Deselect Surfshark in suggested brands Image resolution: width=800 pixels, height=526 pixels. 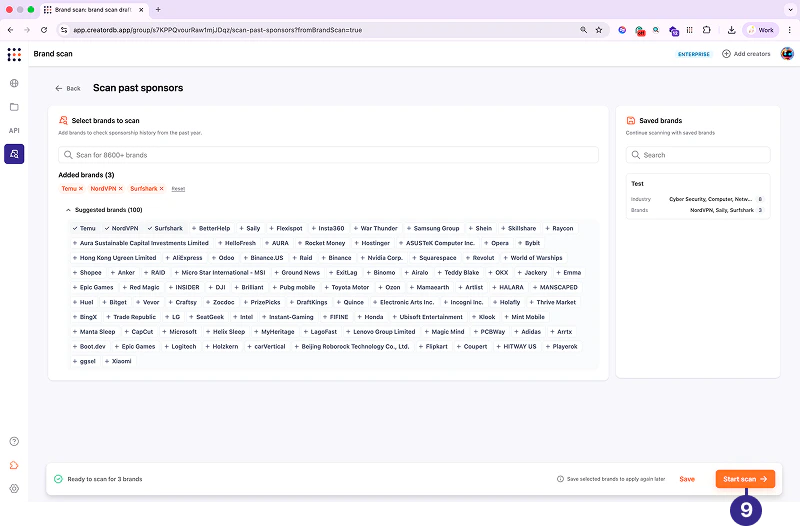[165, 228]
